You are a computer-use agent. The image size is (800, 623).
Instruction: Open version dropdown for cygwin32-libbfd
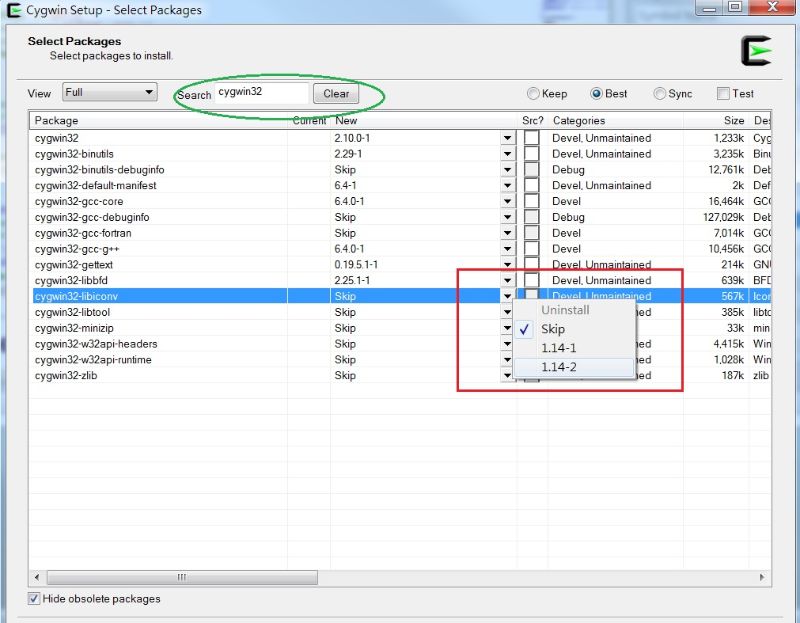[507, 280]
